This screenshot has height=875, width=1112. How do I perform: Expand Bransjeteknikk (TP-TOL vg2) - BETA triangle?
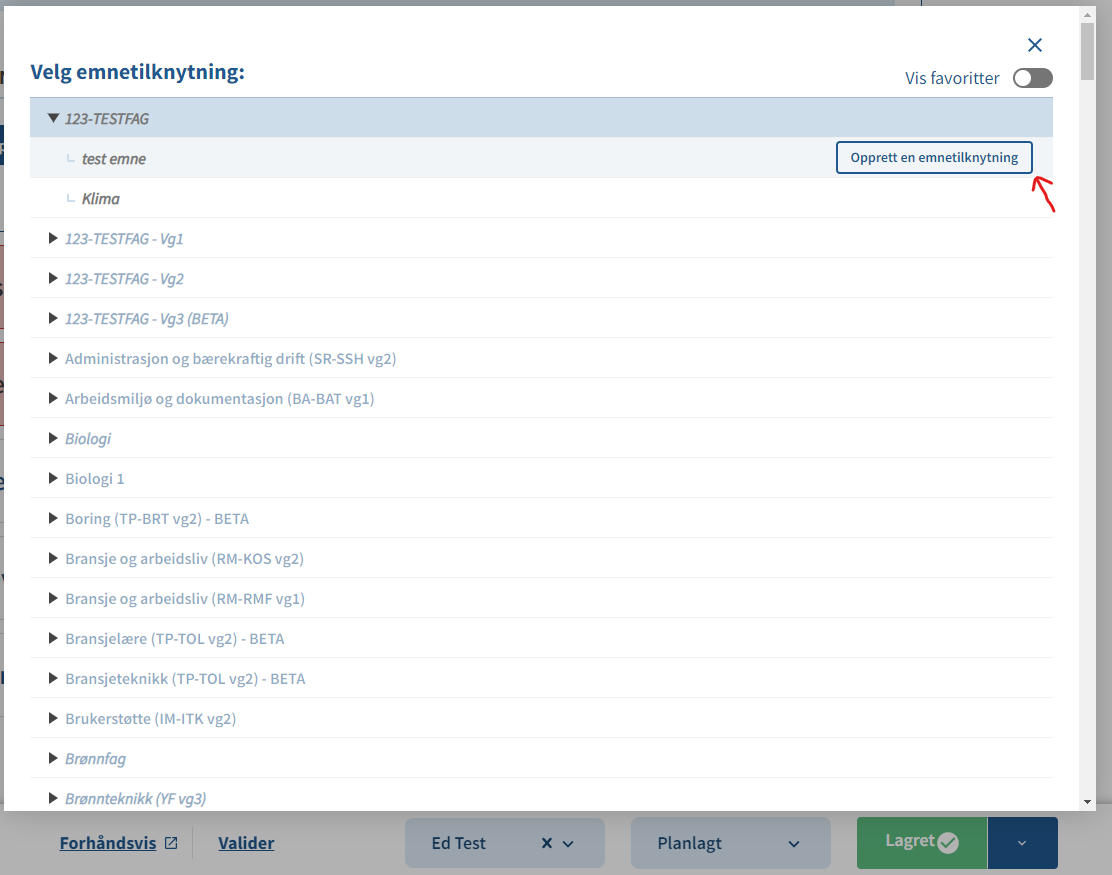tap(53, 679)
